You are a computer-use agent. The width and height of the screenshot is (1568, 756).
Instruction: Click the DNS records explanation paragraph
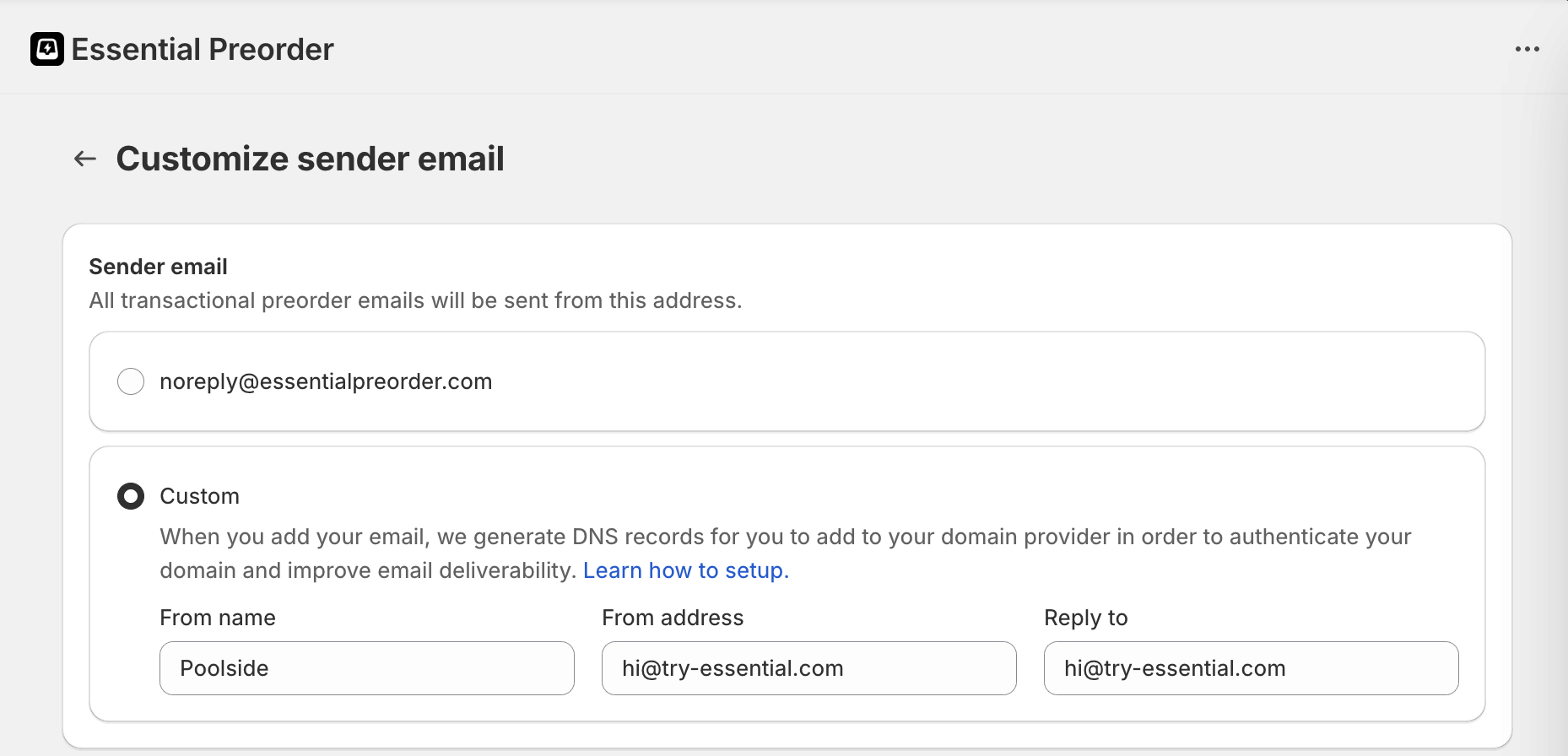pos(785,537)
